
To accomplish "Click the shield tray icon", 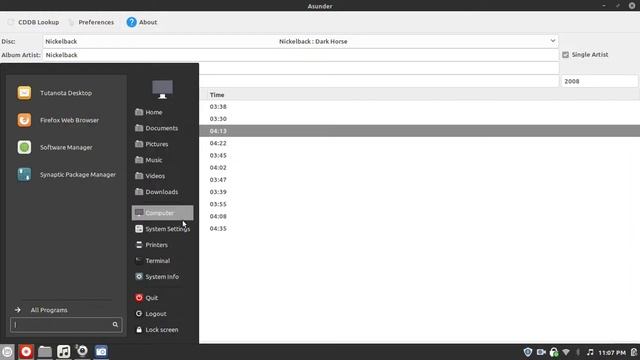I will (x=528, y=352).
